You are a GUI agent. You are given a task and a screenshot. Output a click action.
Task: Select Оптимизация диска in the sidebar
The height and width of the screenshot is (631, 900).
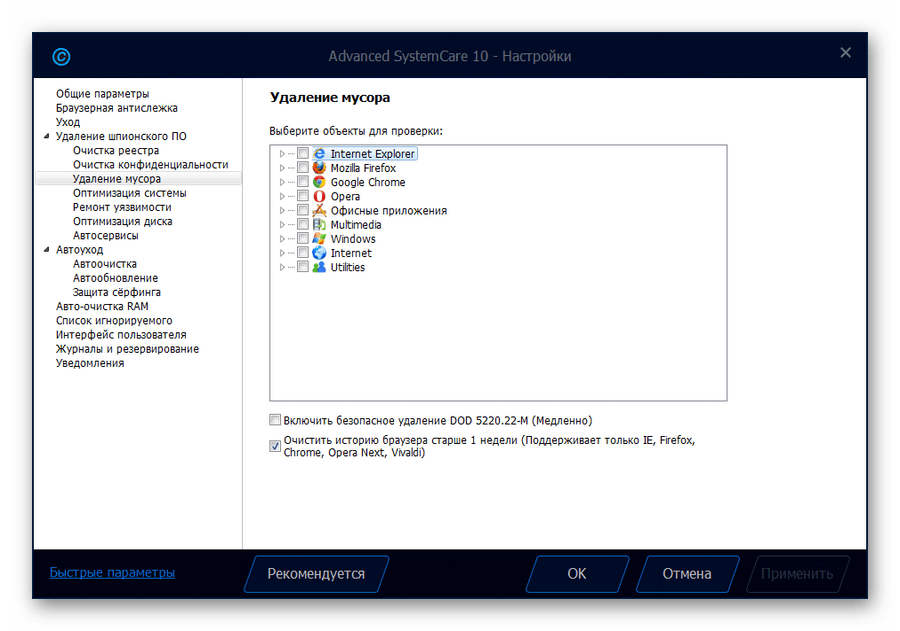tap(122, 221)
